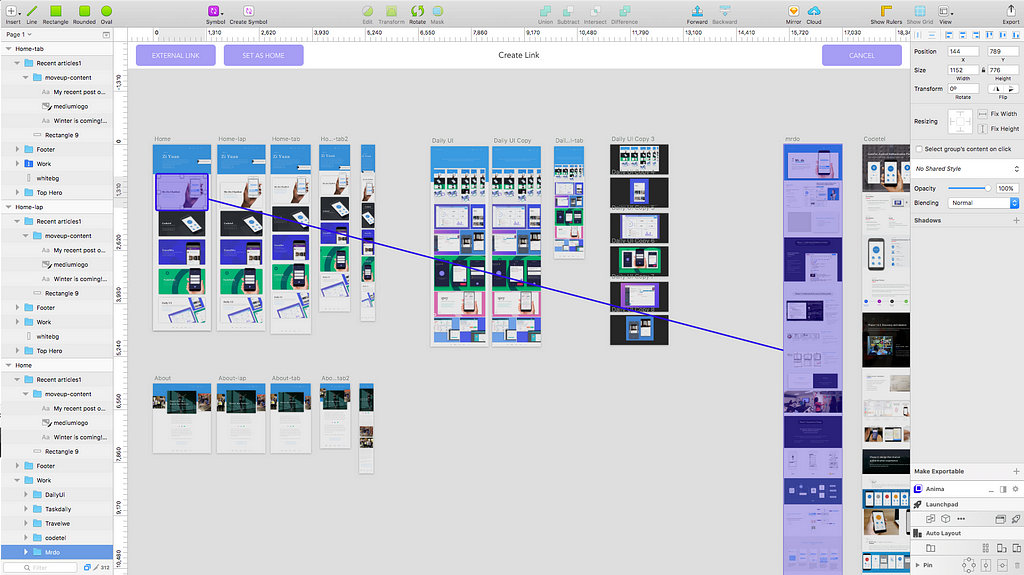Select the Oval shape tool
This screenshot has width=1024, height=575.
point(106,11)
